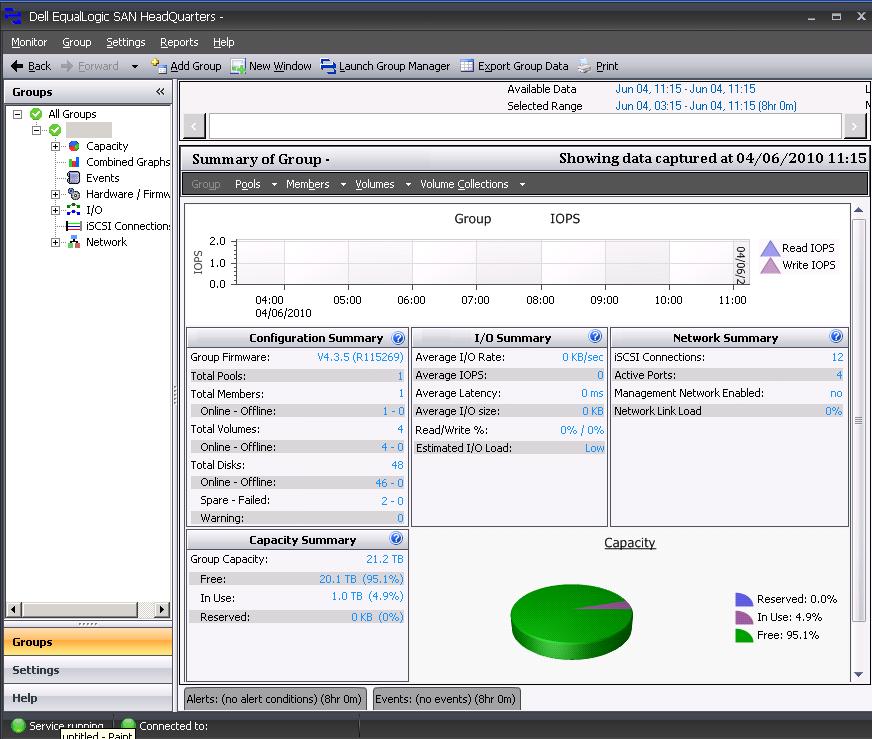Viewport: 872px width, 739px height.
Task: Open the Monitor menu
Action: click(x=29, y=42)
